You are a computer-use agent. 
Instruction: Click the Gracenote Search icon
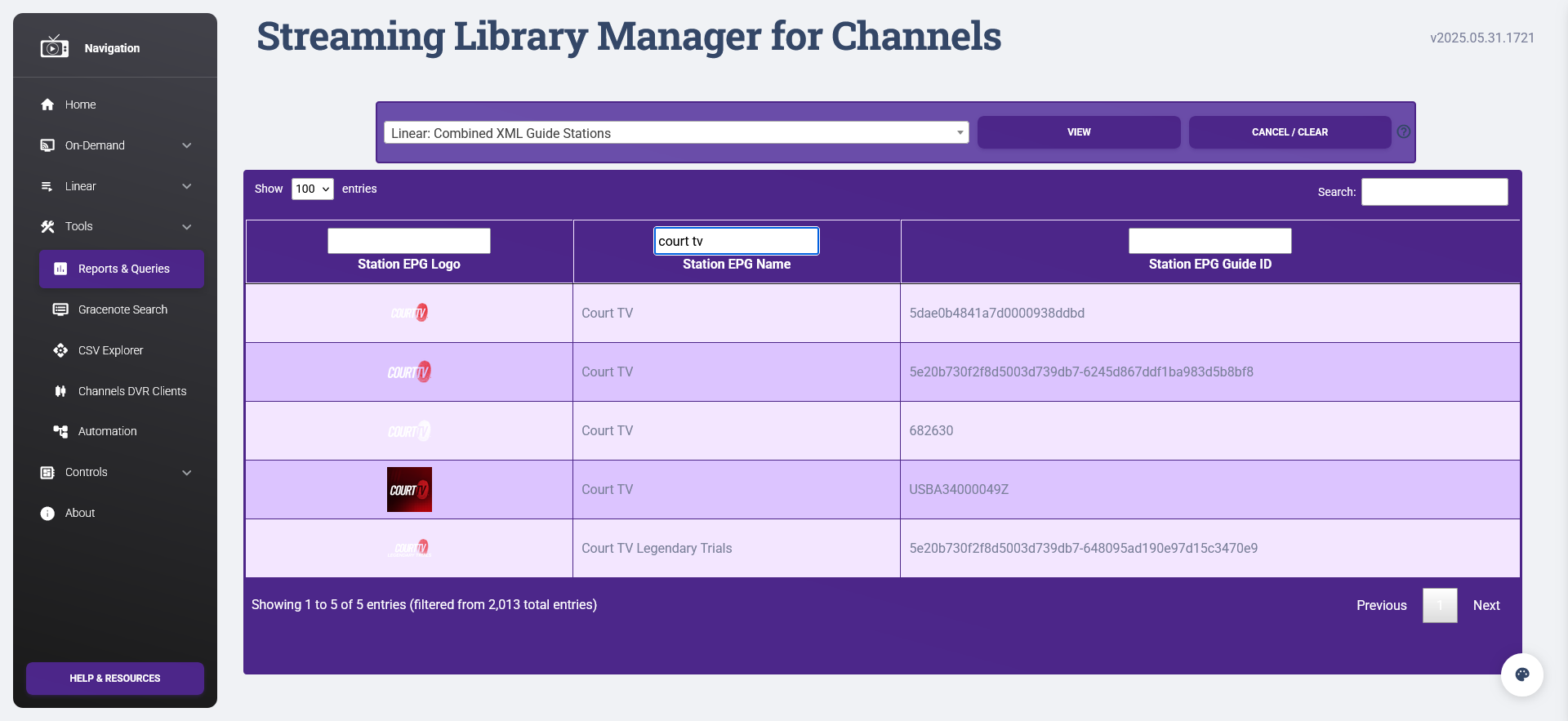(x=60, y=309)
